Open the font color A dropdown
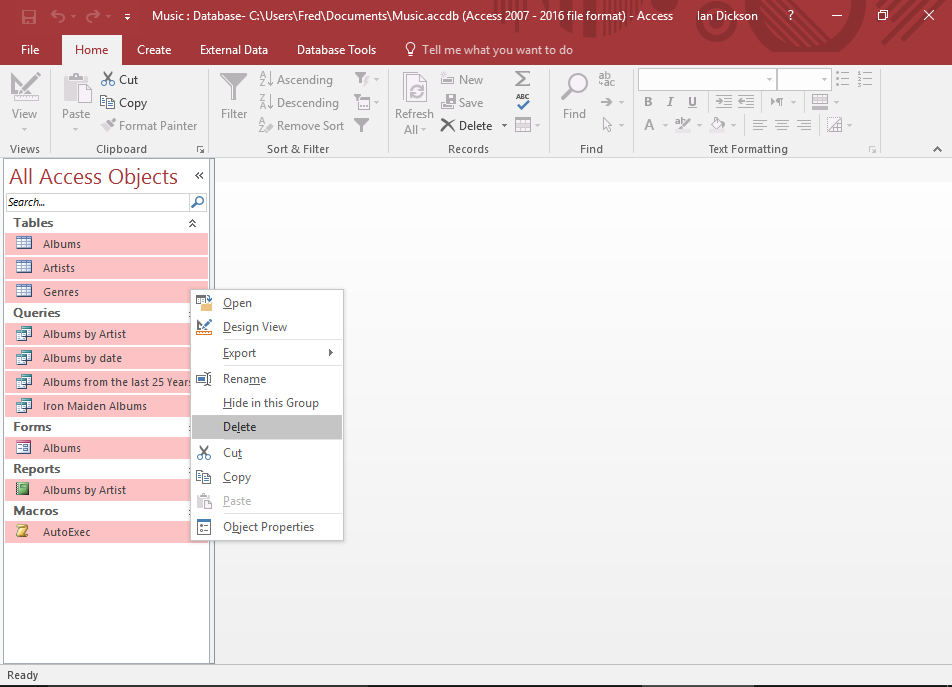This screenshot has width=952, height=687. (665, 126)
